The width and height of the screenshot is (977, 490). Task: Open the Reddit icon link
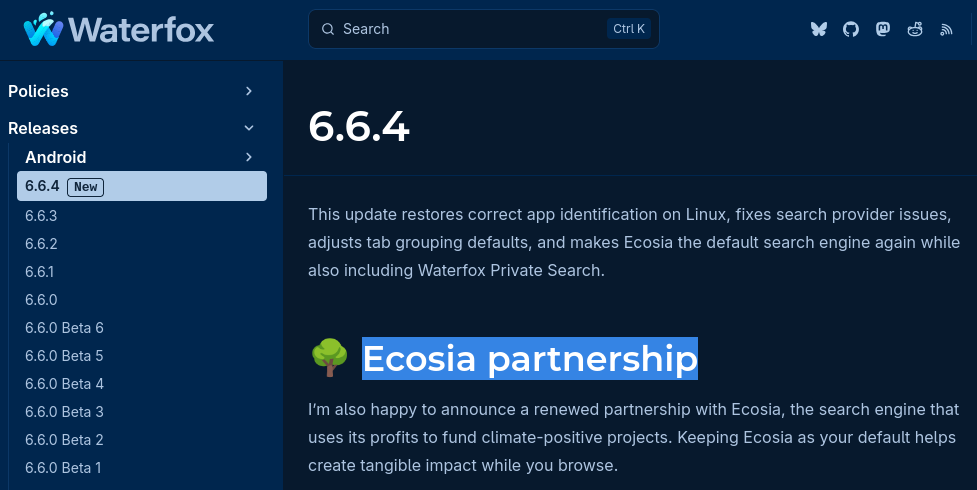(915, 29)
